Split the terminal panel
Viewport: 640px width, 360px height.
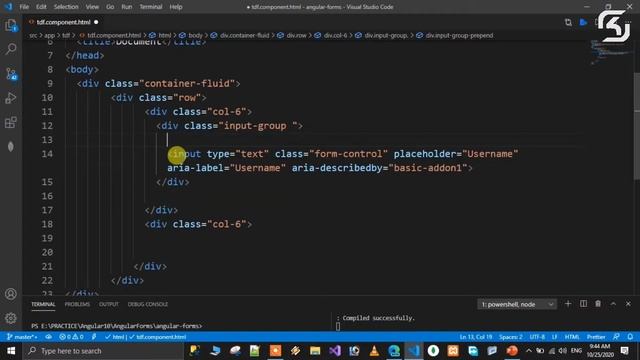pos(583,304)
